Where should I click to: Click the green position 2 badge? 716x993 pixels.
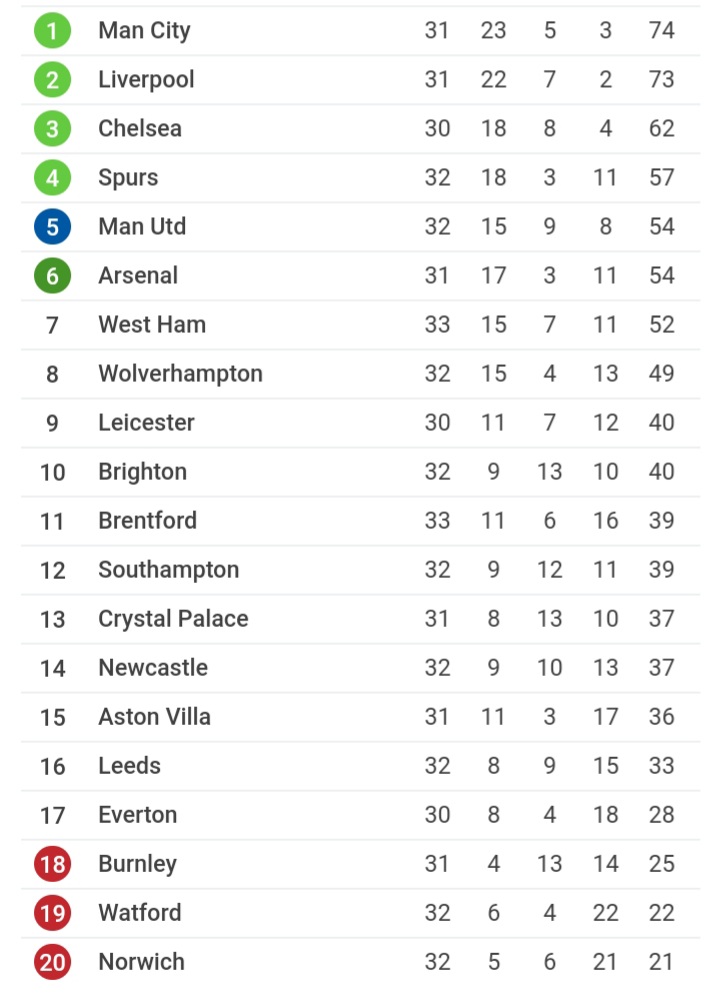click(53, 80)
